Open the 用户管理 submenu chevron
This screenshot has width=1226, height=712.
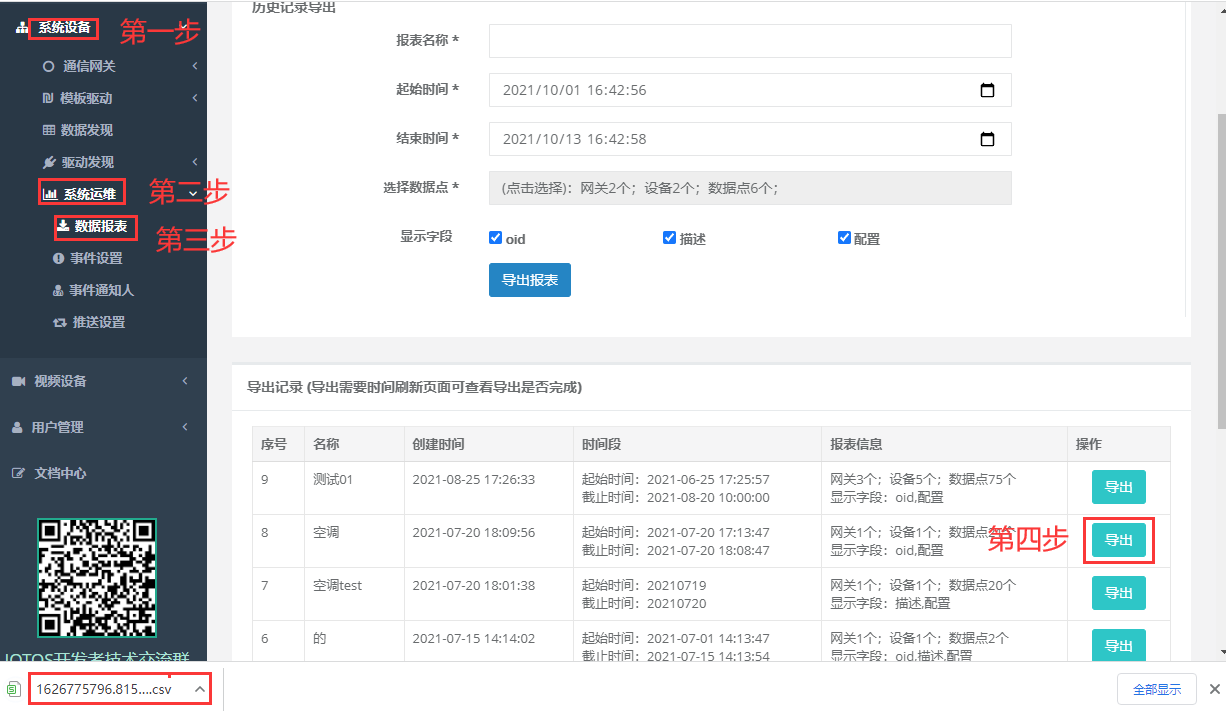point(184,426)
